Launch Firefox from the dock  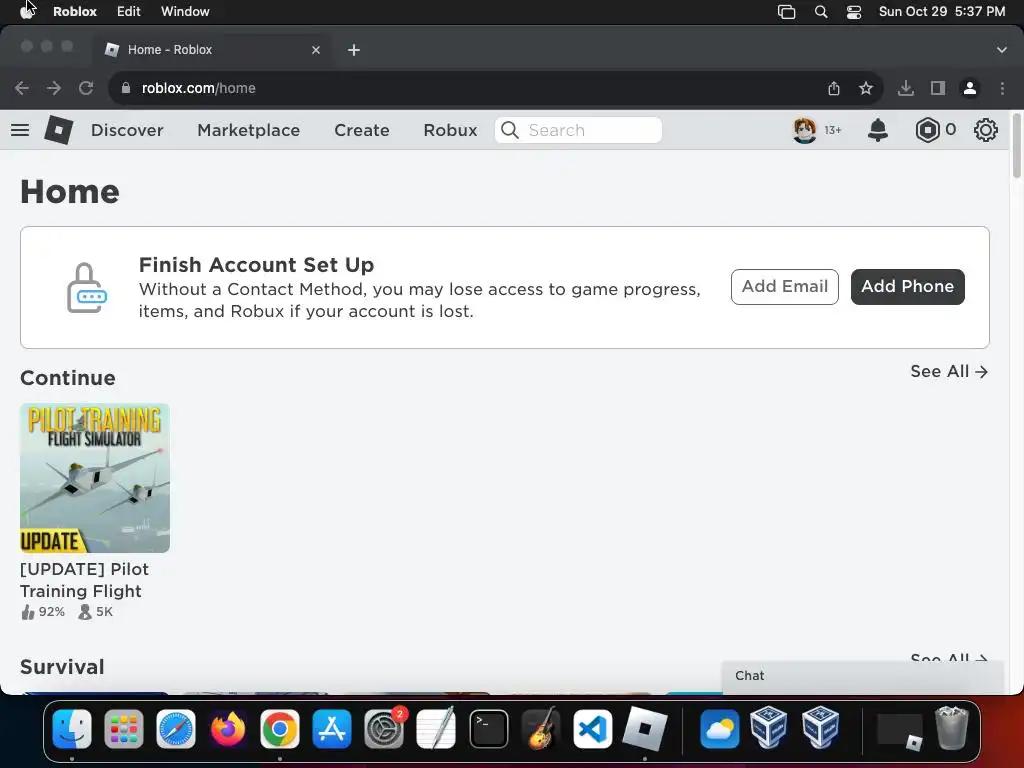tap(228, 729)
